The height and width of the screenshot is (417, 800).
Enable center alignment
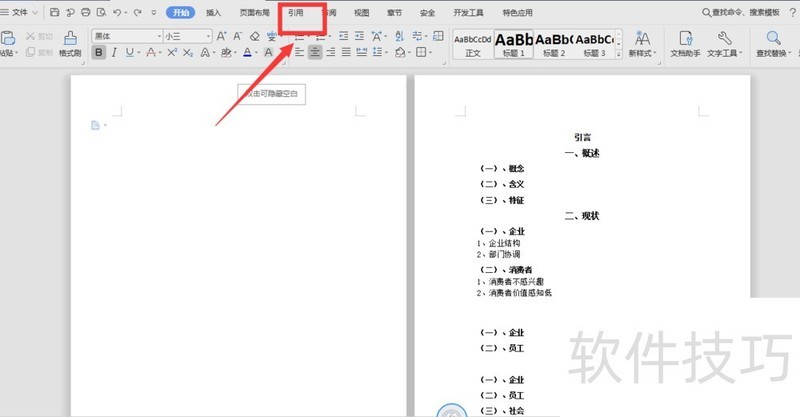point(316,53)
